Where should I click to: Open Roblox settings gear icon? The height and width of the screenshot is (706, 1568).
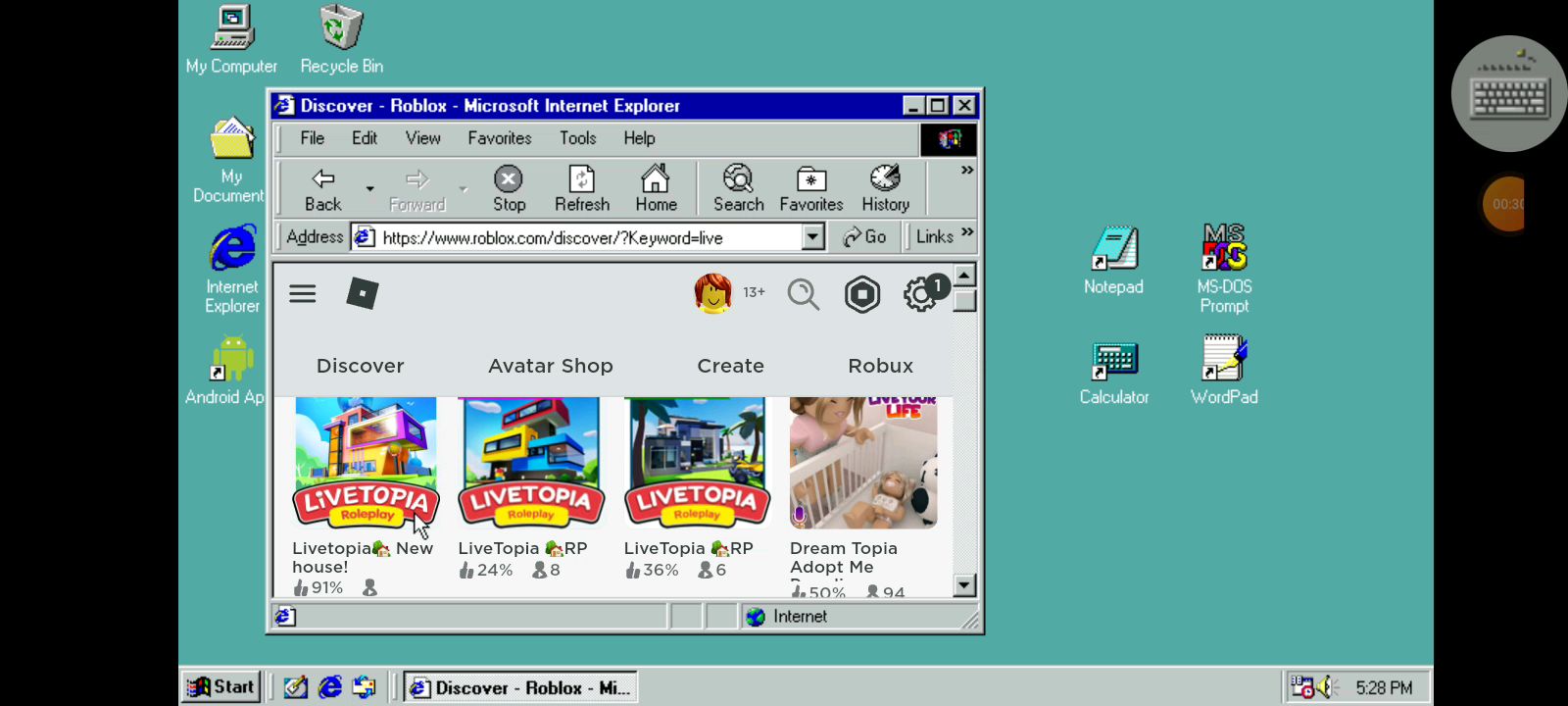tap(920, 294)
